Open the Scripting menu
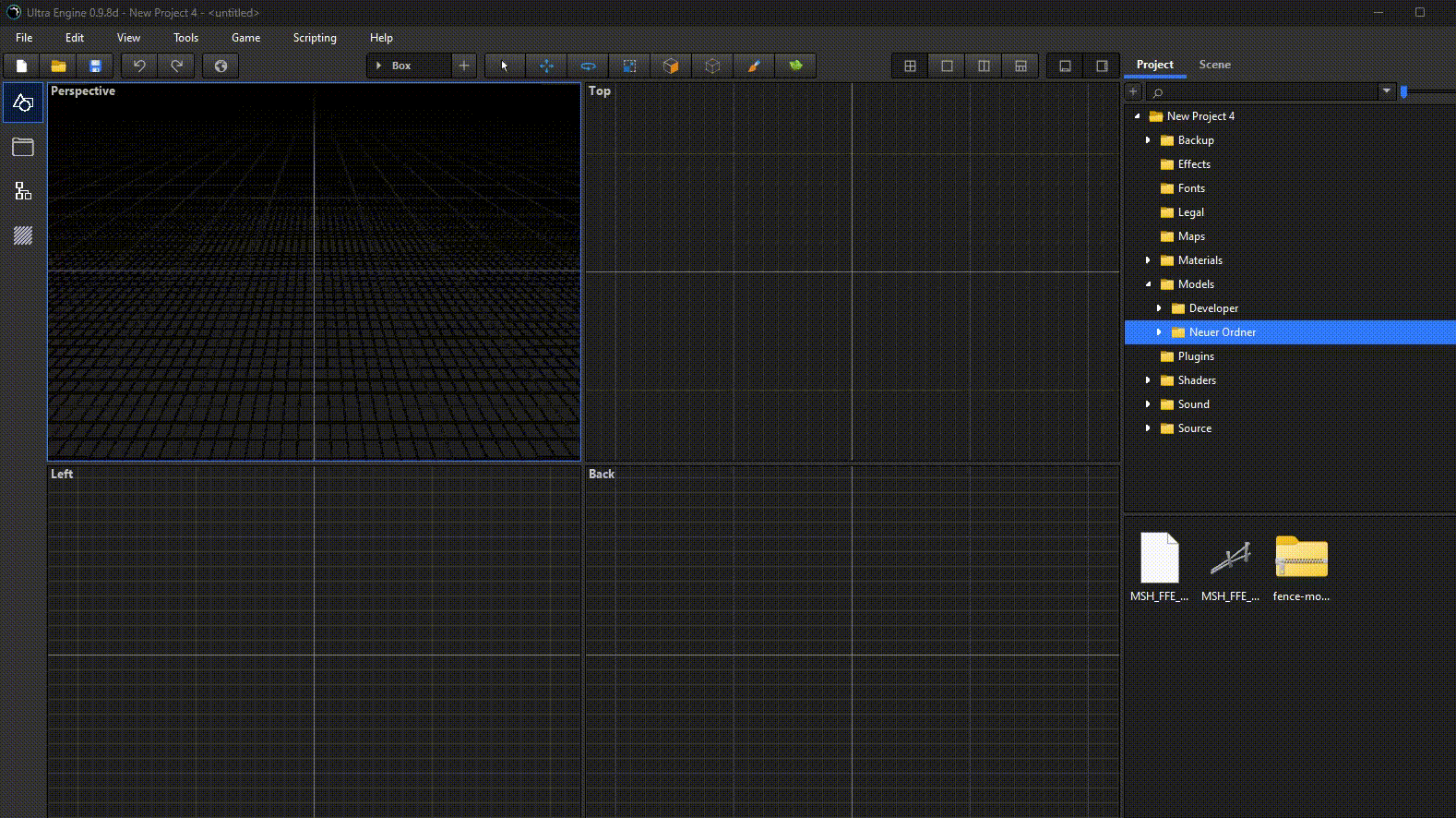 (315, 38)
